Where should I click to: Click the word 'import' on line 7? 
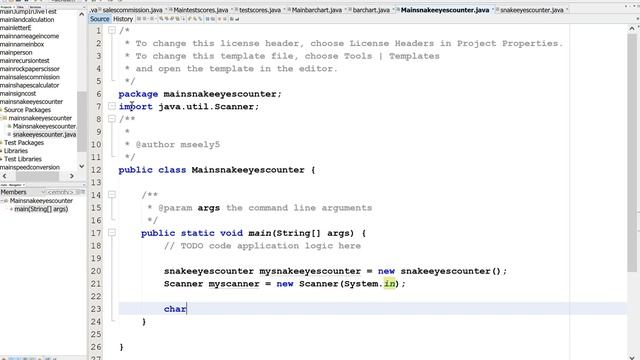[x=136, y=107]
